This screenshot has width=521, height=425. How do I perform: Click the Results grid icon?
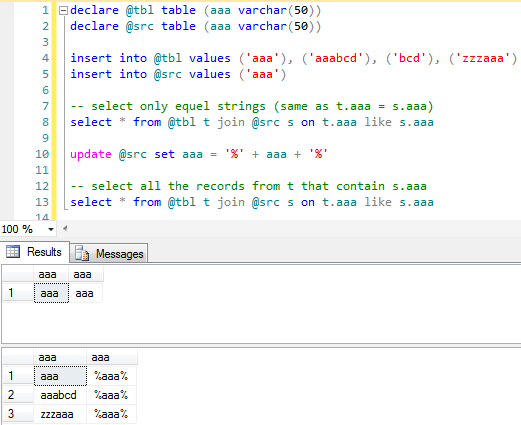point(13,252)
